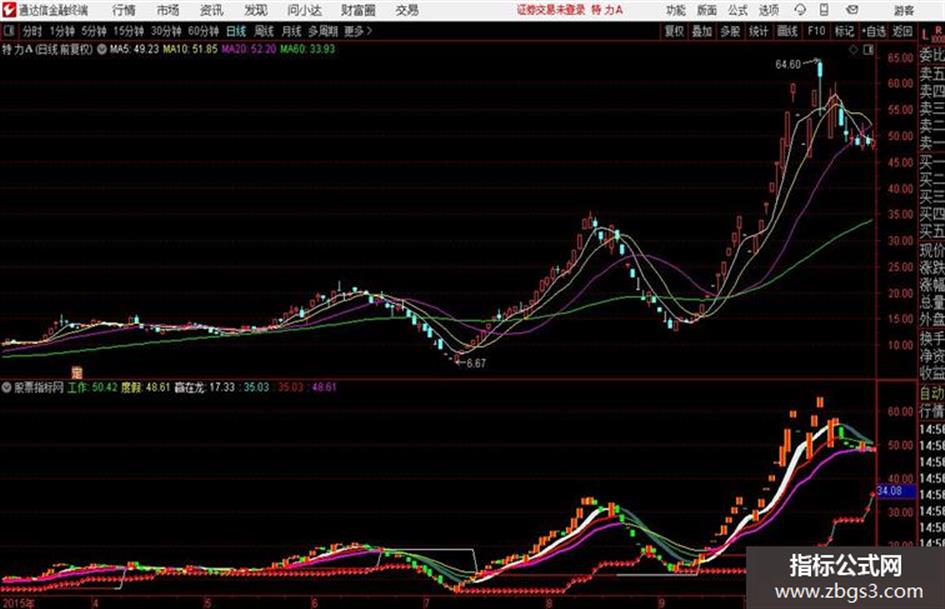Open F10 company info
The height and width of the screenshot is (609, 945).
click(x=816, y=31)
